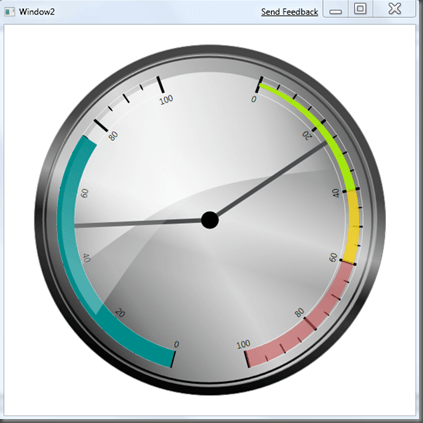
Task: Click the 80 label beside pink range
Action: click(300, 313)
